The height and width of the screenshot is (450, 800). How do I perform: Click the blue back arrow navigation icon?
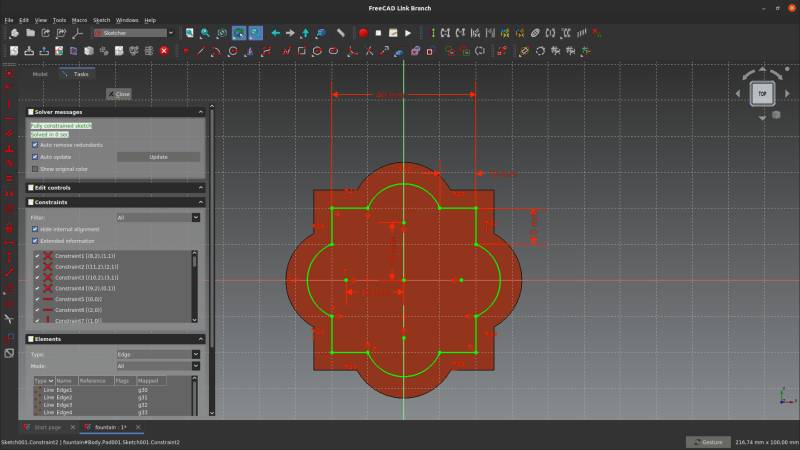(276, 33)
